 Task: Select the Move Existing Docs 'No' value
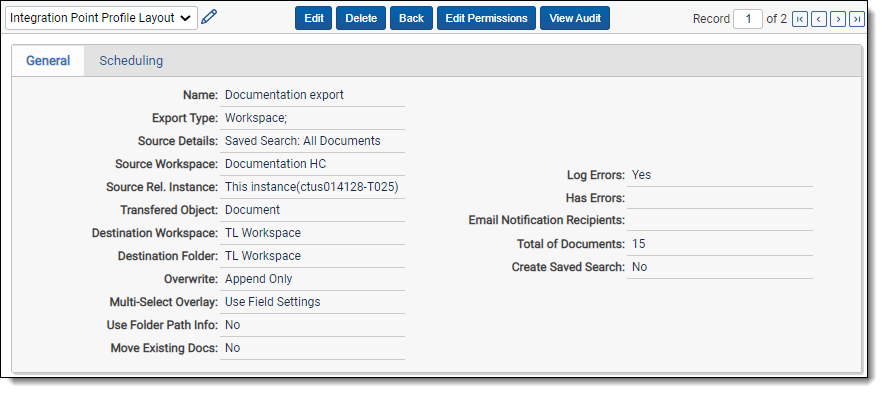click(233, 348)
